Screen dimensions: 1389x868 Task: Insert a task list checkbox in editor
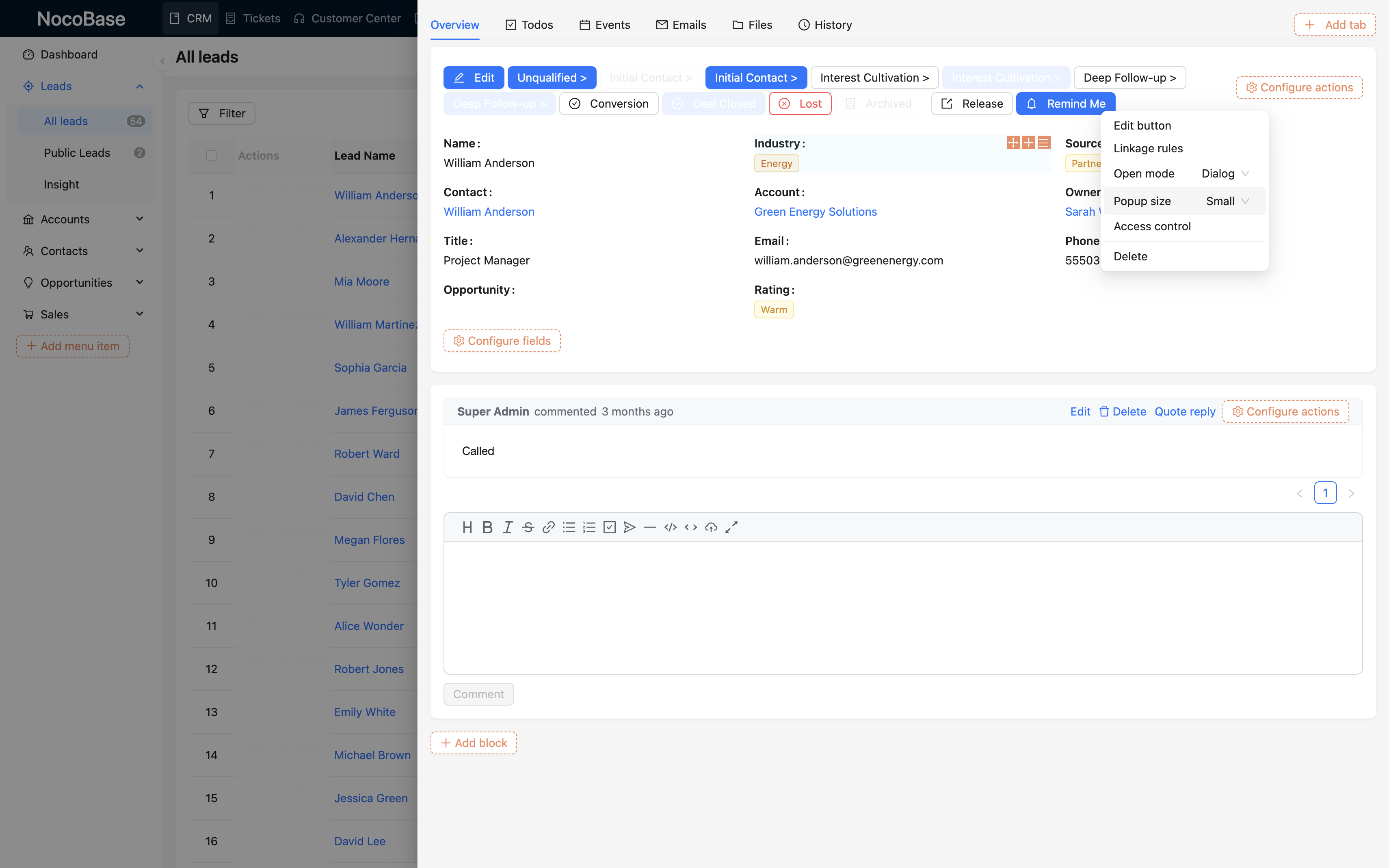point(610,527)
